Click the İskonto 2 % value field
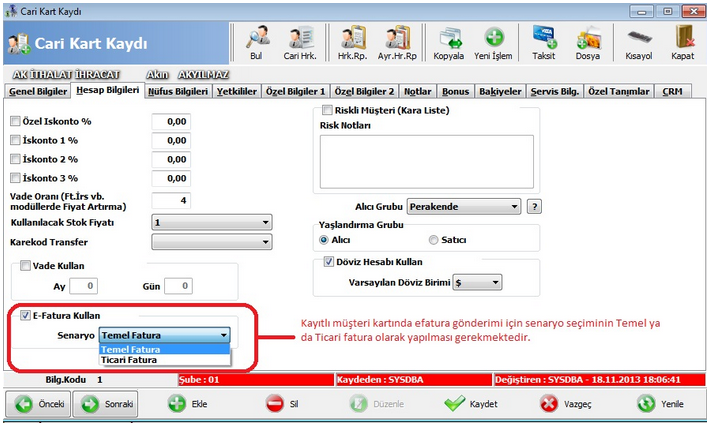 [171, 159]
